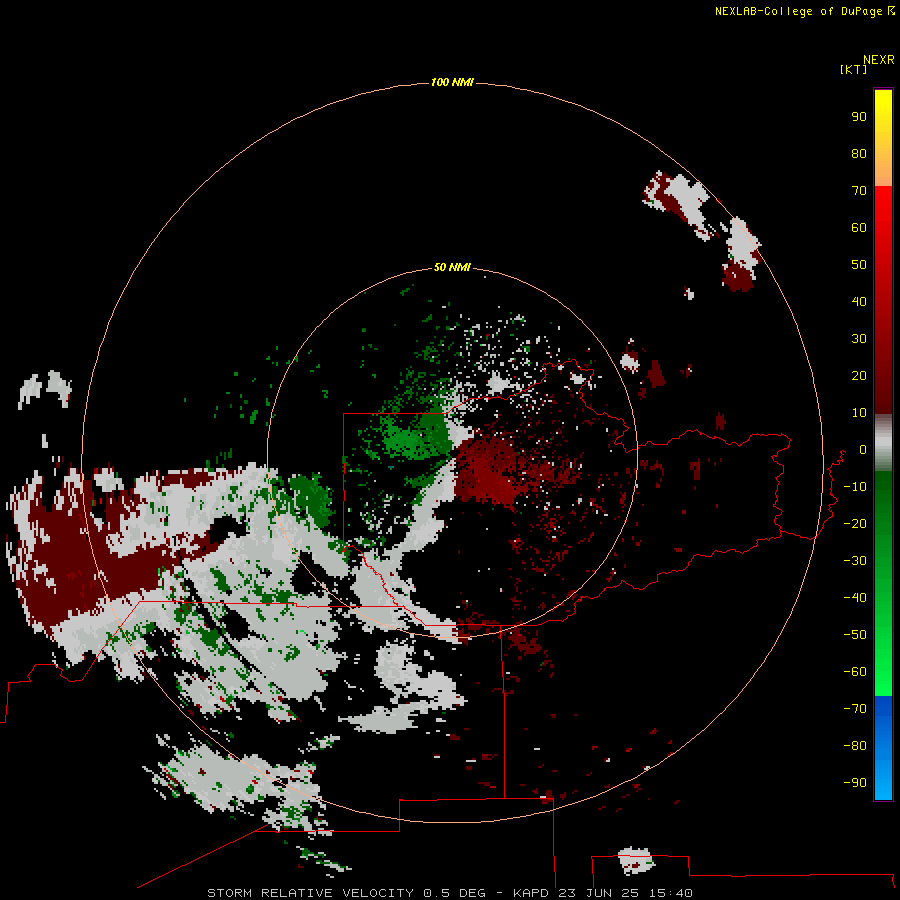
Task: Click the 40 value on the velocity scale
Action: (x=859, y=302)
